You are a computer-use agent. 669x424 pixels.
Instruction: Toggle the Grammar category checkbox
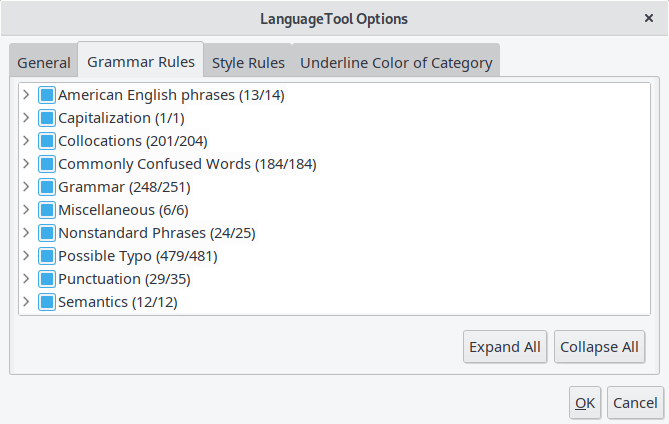pos(47,187)
